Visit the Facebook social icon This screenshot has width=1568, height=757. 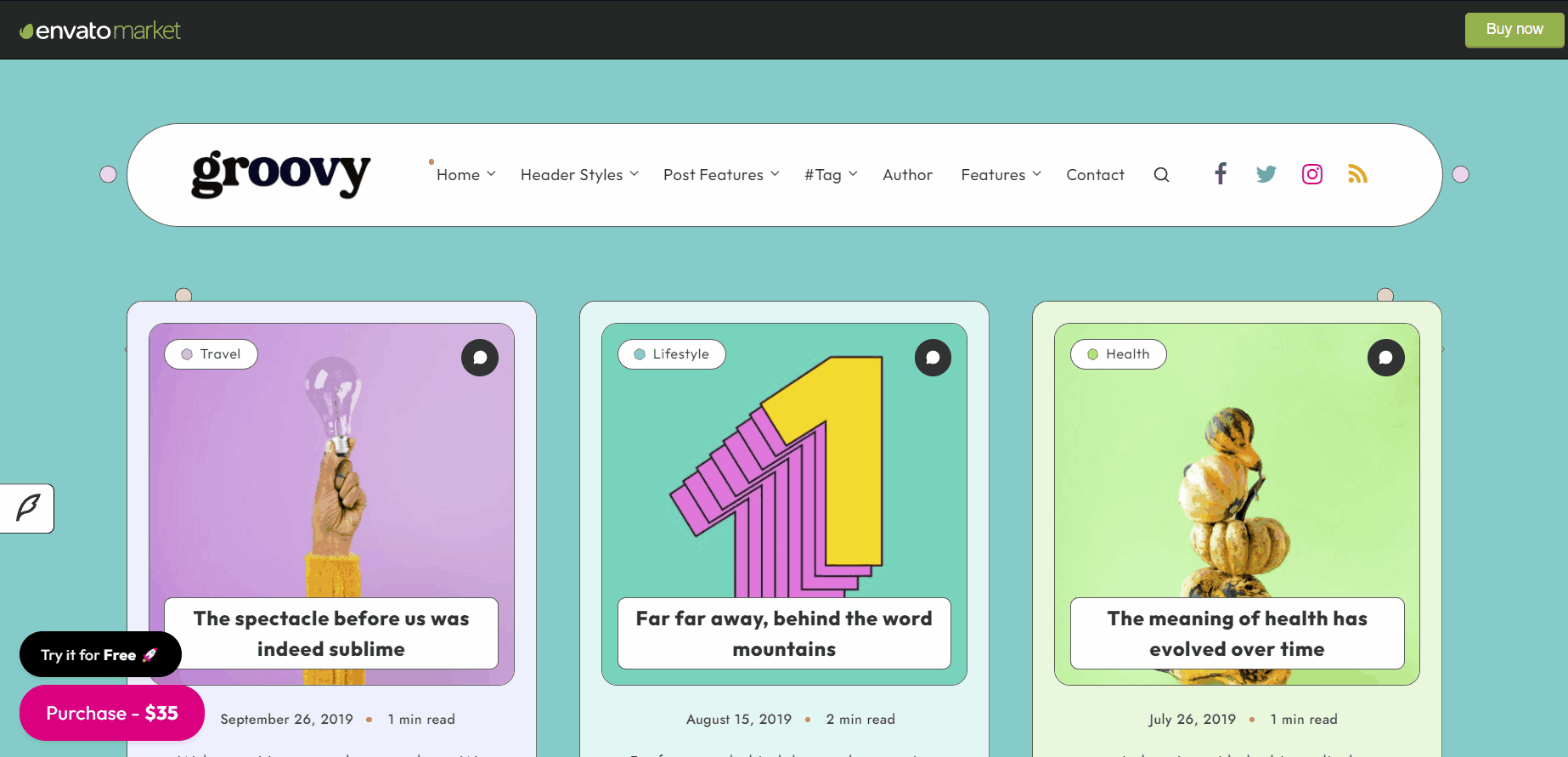point(1220,174)
